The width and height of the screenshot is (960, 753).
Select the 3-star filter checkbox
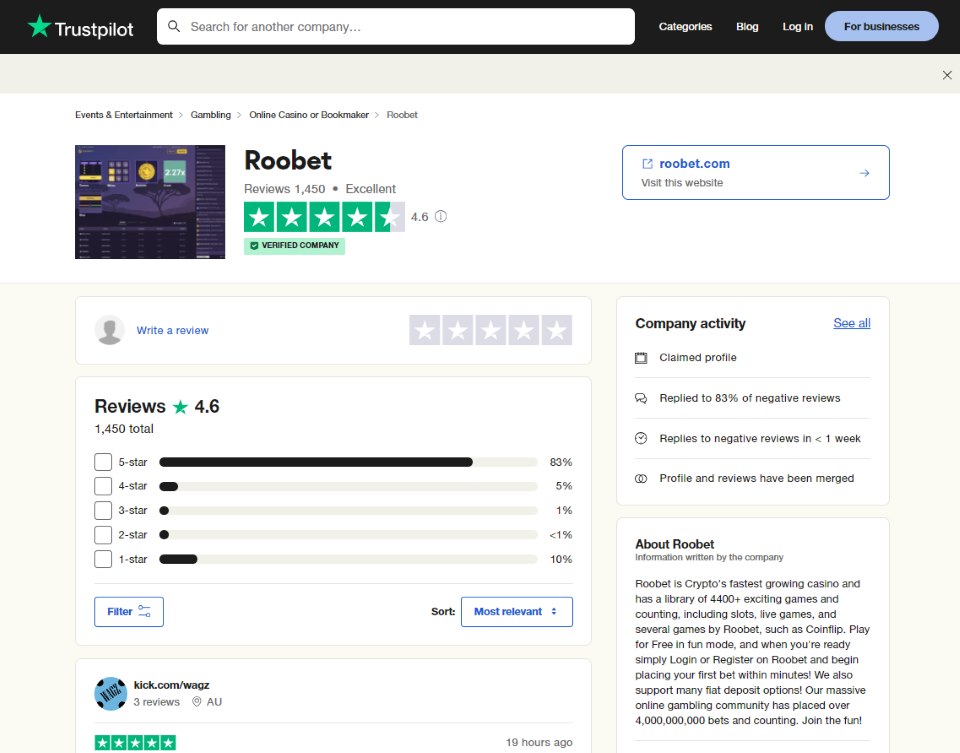pyautogui.click(x=101, y=510)
